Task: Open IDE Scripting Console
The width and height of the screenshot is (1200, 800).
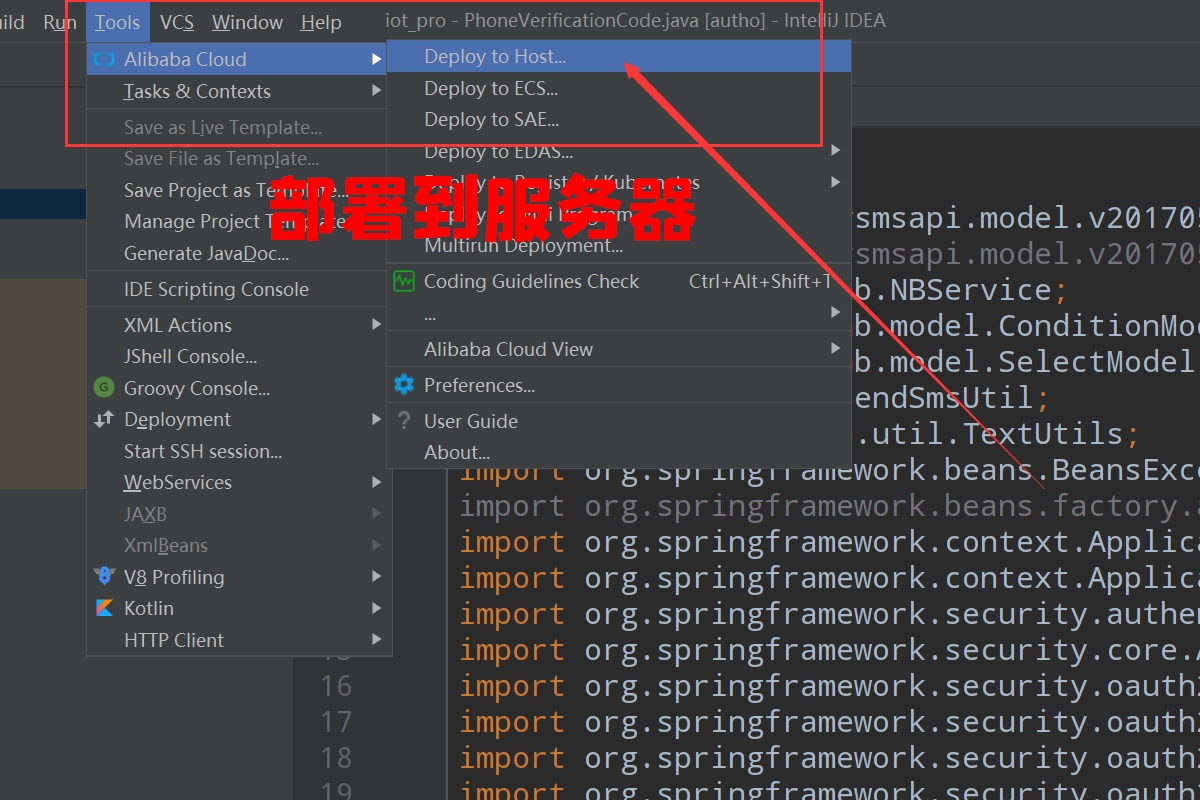Action: (238, 289)
